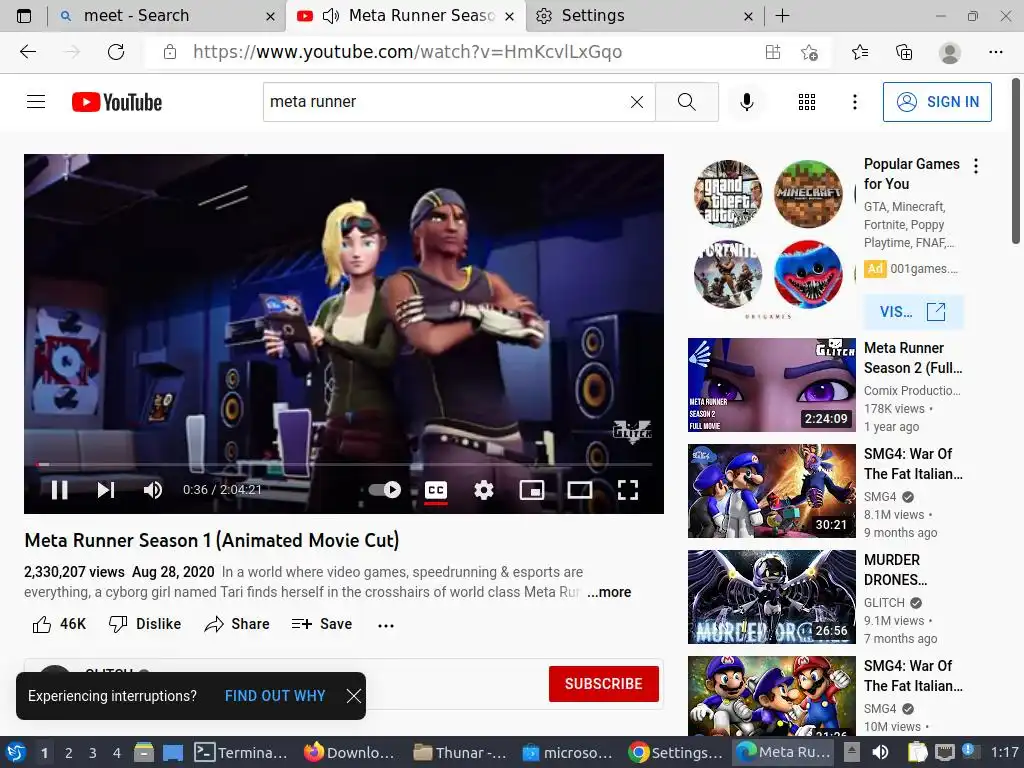Open the Favorites list
1024x768 pixels.
click(x=860, y=52)
